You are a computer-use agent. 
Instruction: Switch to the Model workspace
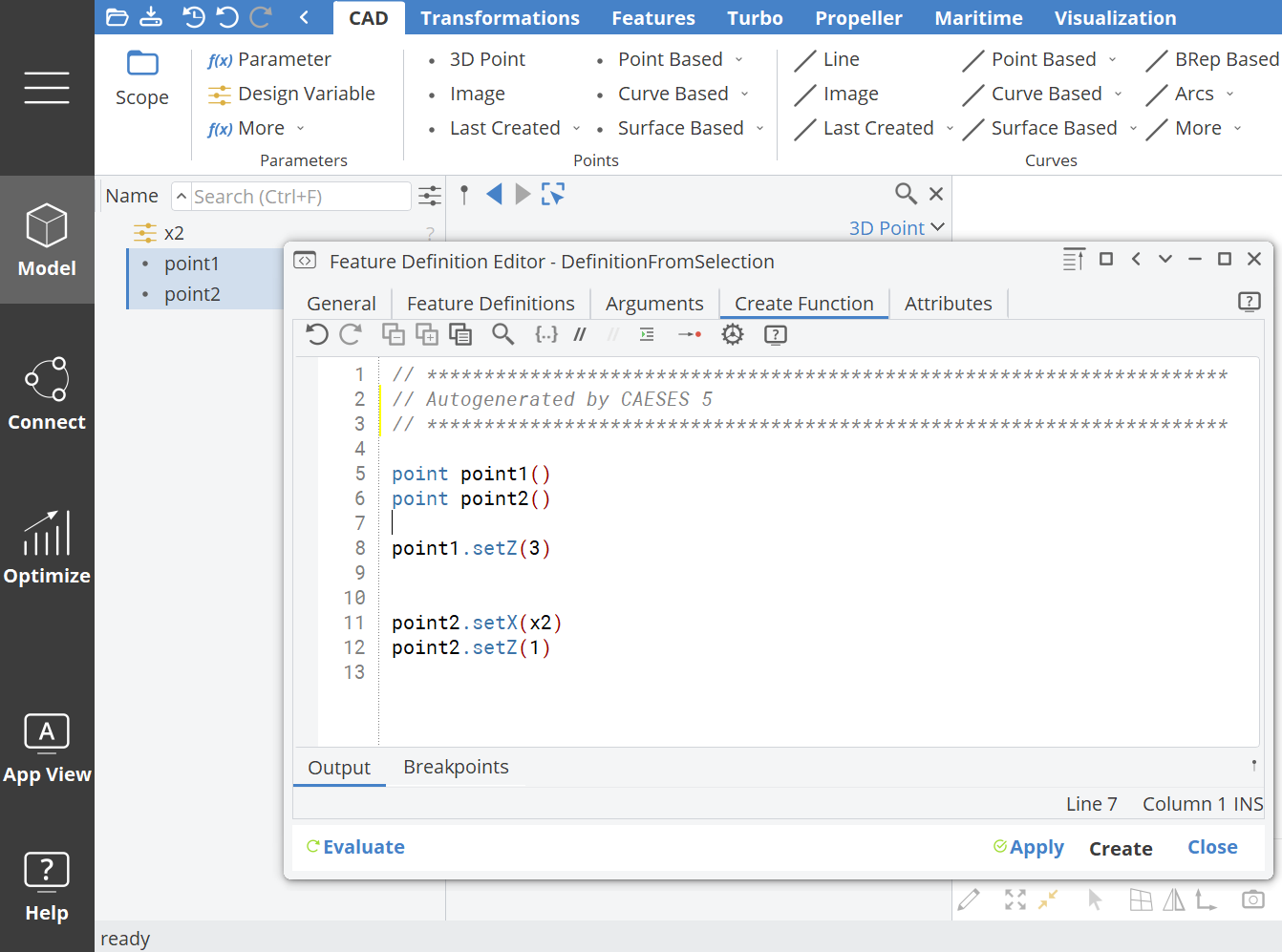coord(47,241)
